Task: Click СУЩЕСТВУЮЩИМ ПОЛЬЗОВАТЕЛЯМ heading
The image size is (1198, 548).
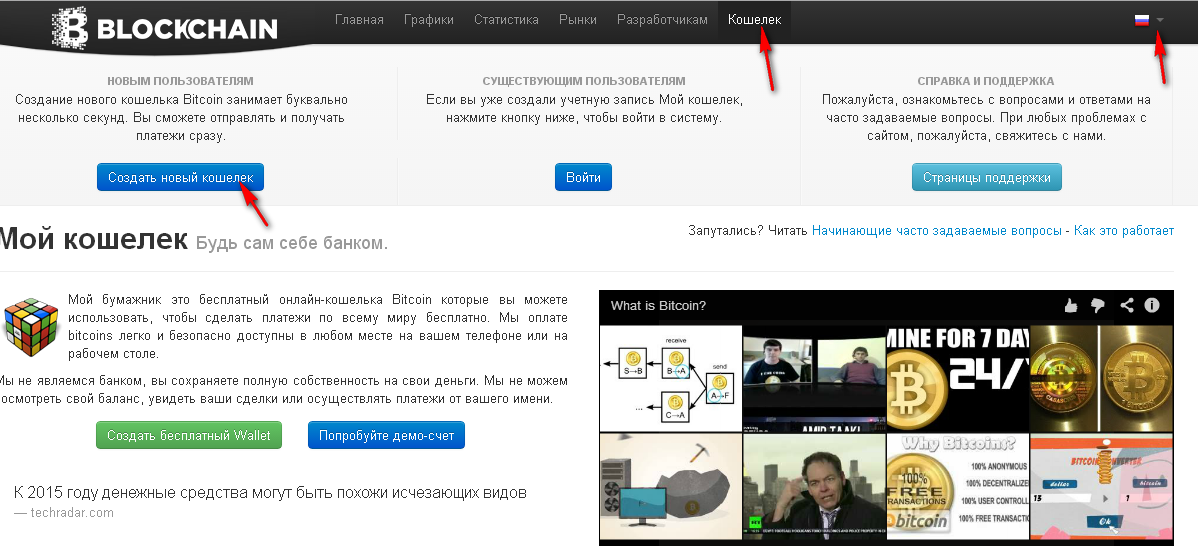Action: click(584, 80)
